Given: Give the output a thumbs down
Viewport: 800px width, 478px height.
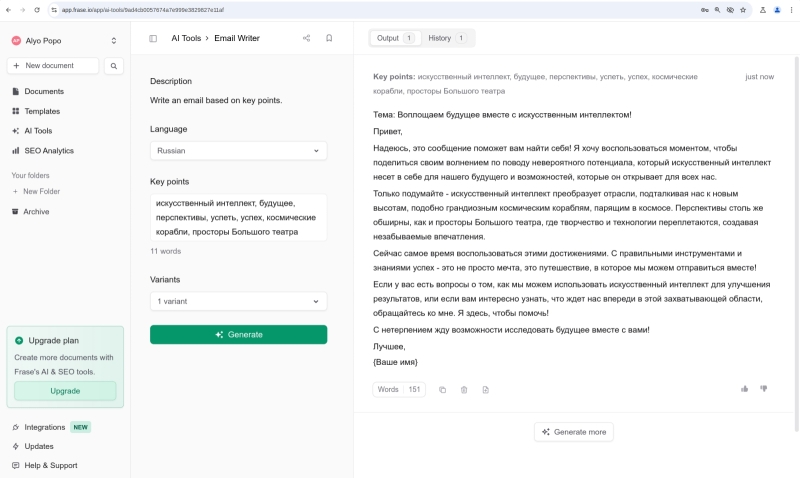Looking at the screenshot, I should [x=764, y=388].
